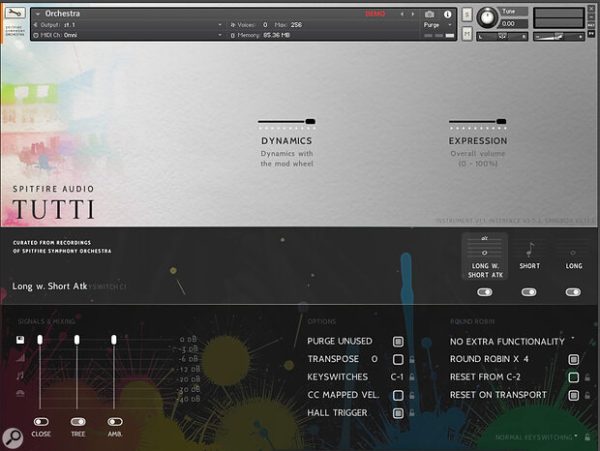Go to the next instrument preset arrow
The image size is (600, 451).
tap(413, 14)
